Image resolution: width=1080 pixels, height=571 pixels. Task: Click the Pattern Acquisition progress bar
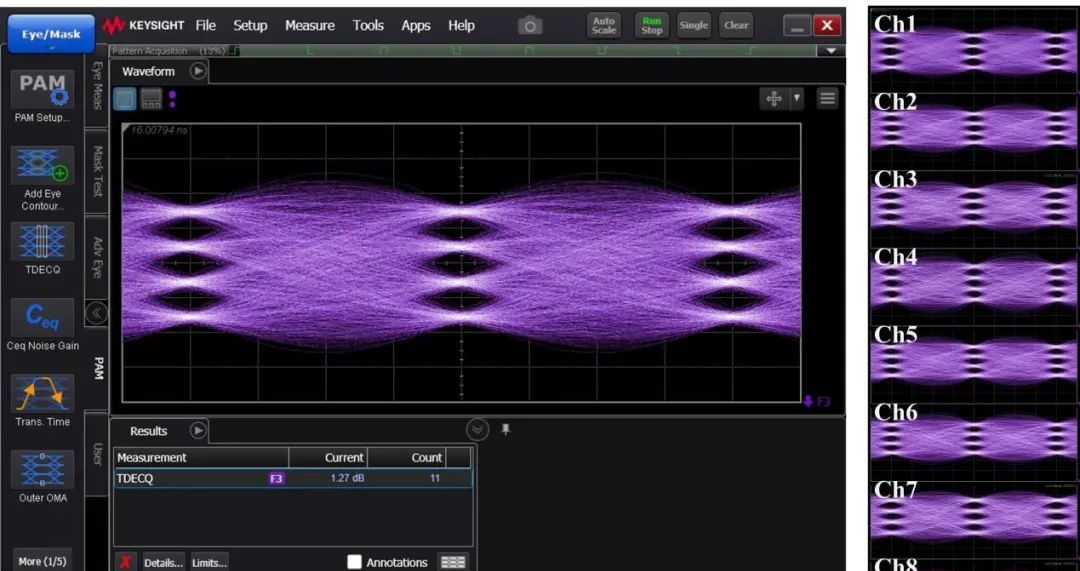[x=461, y=51]
